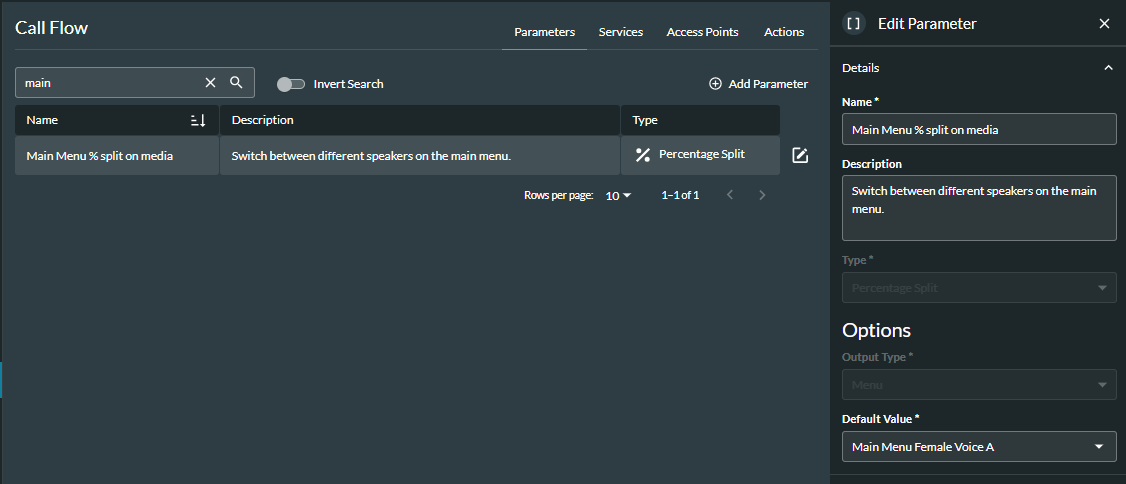Toggle the Invert Search switch
Screen dimensions: 1126x484
click(290, 84)
